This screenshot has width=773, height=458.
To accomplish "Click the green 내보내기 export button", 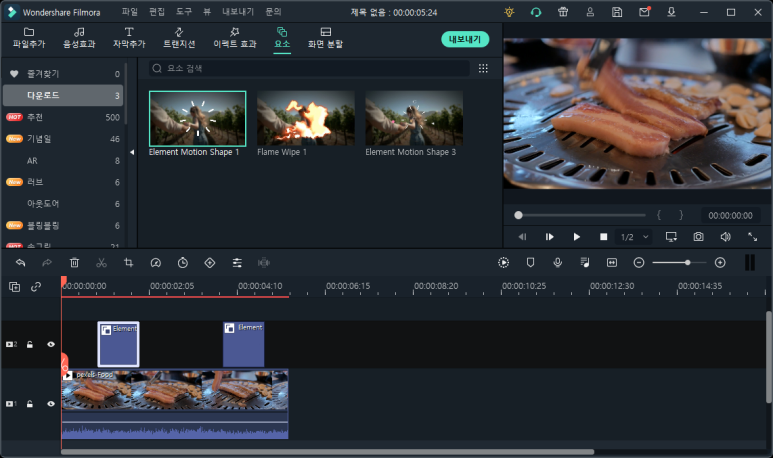I will click(x=465, y=39).
